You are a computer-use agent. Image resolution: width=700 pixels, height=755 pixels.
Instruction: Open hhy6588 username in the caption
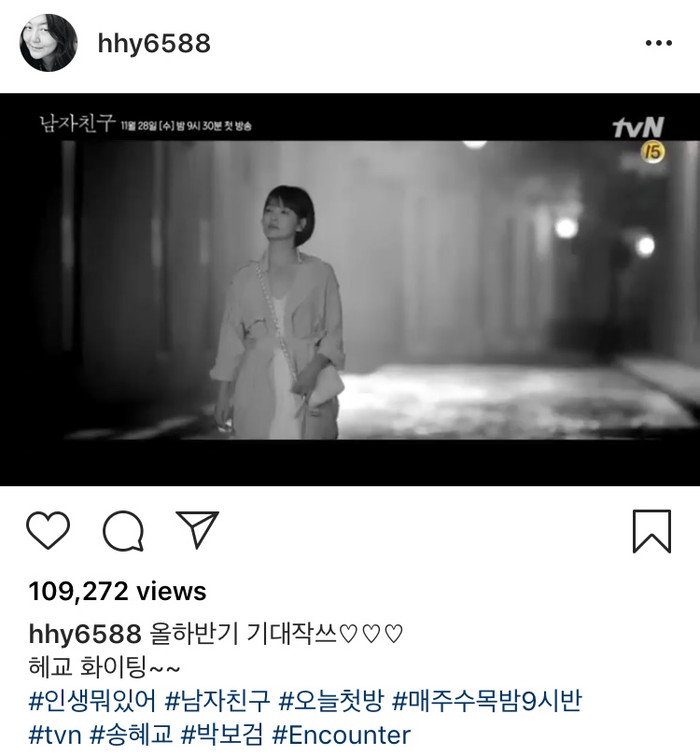[85, 633]
